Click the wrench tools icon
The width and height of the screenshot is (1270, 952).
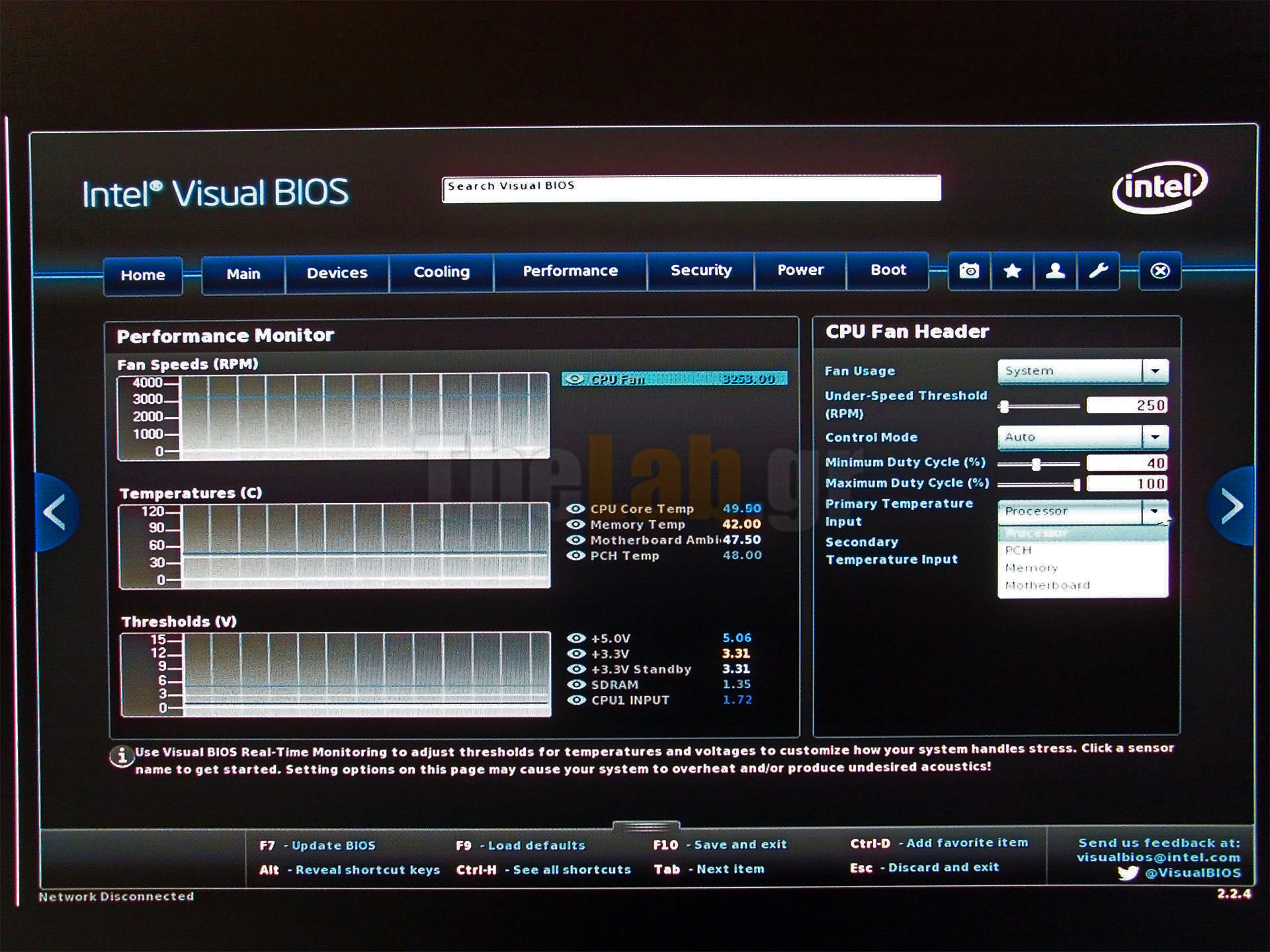click(1098, 271)
